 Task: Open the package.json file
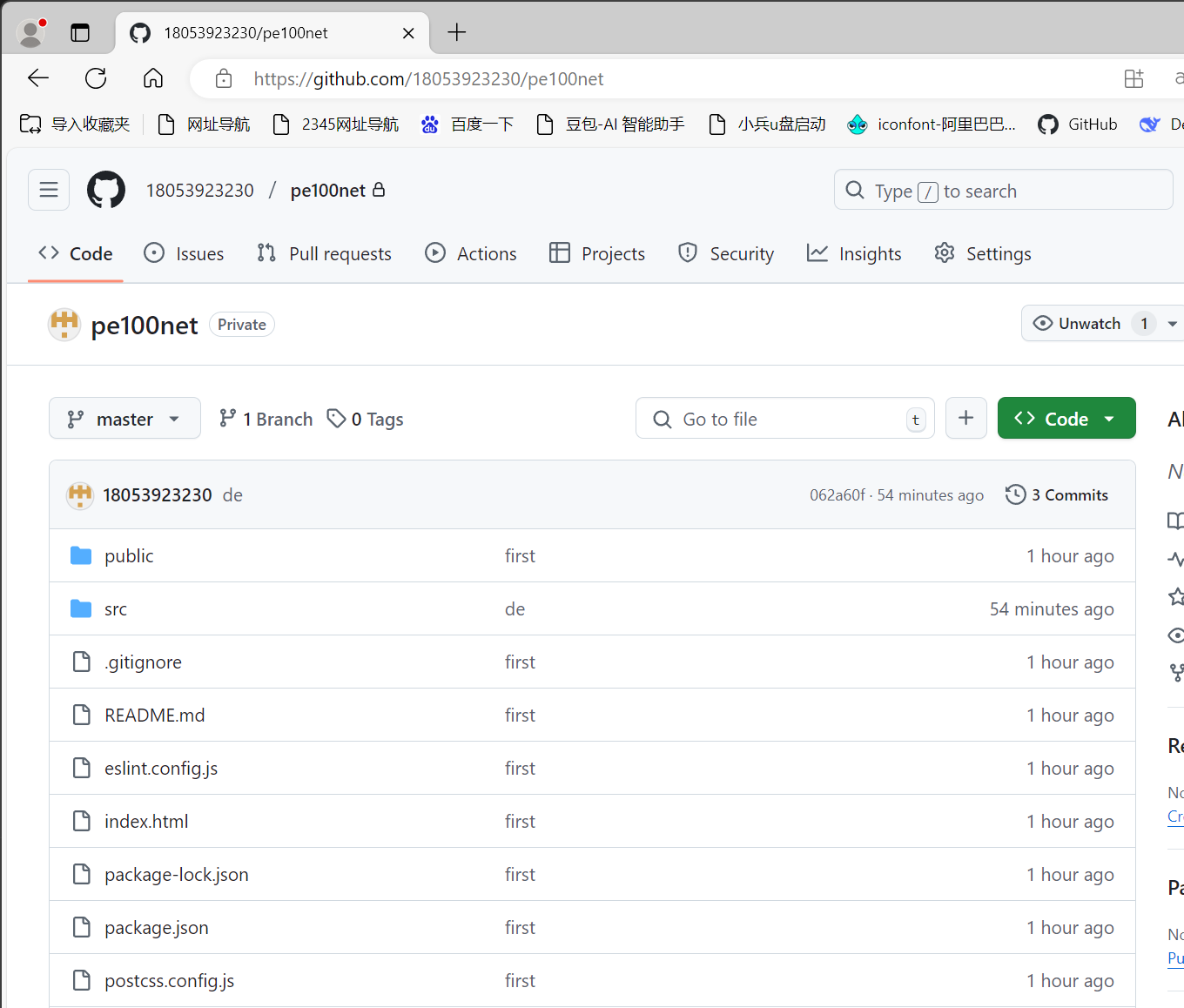[157, 928]
